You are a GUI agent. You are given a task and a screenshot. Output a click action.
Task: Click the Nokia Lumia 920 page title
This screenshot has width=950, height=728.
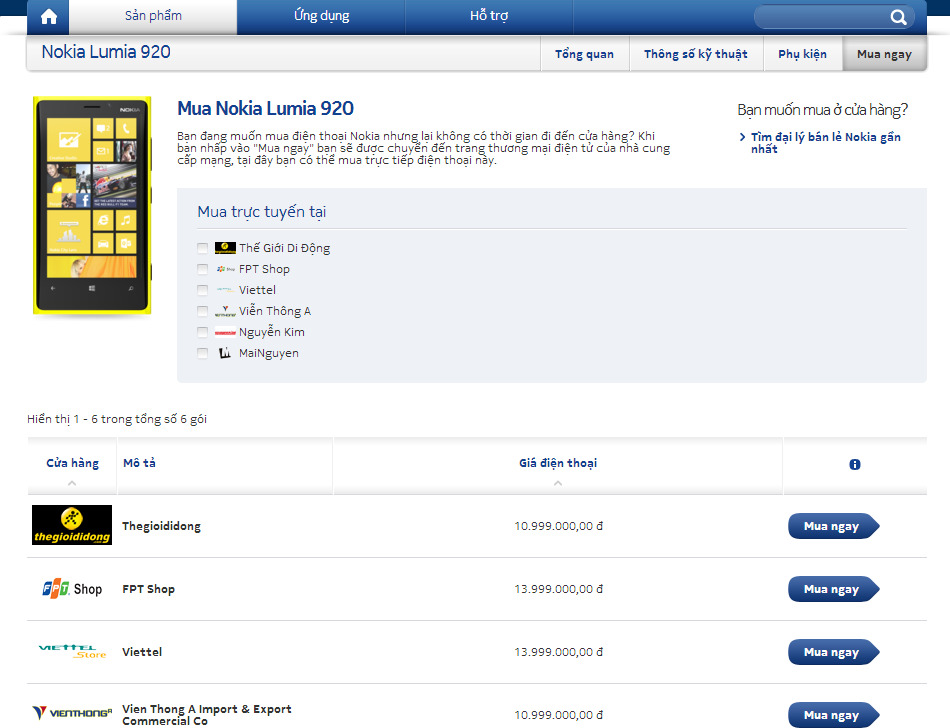pyautogui.click(x=106, y=52)
